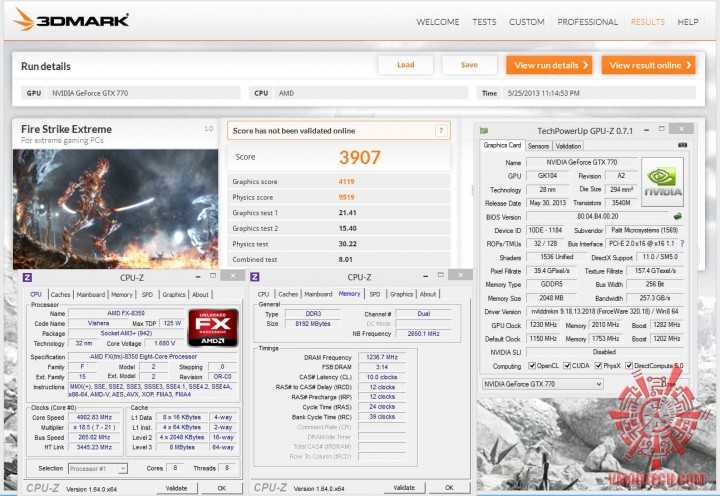Screen dimensions: 720x496
Task: Click the Load button
Action: pos(405,65)
